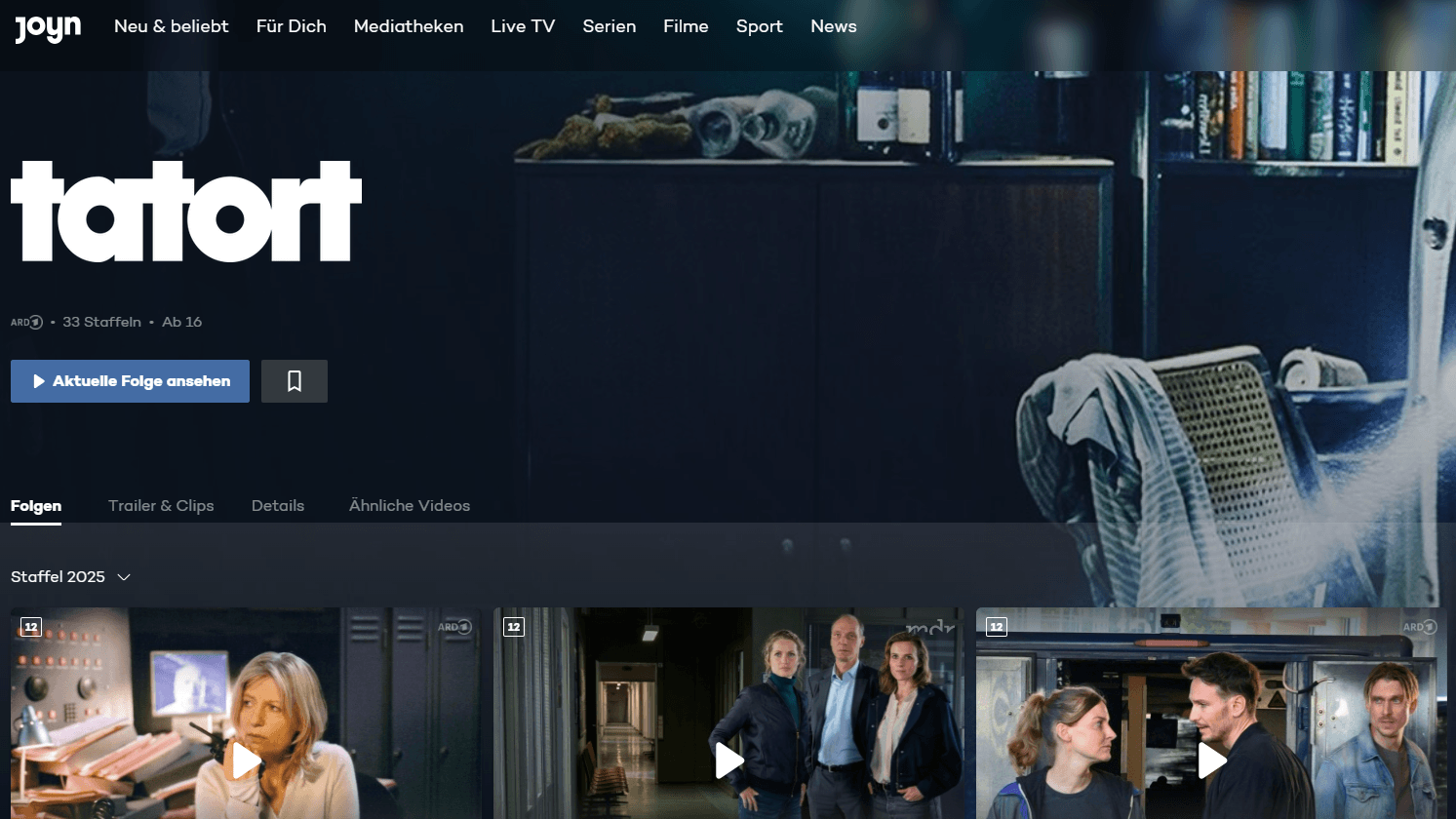Select the Folgen tab
This screenshot has width=1456, height=819.
coord(36,505)
